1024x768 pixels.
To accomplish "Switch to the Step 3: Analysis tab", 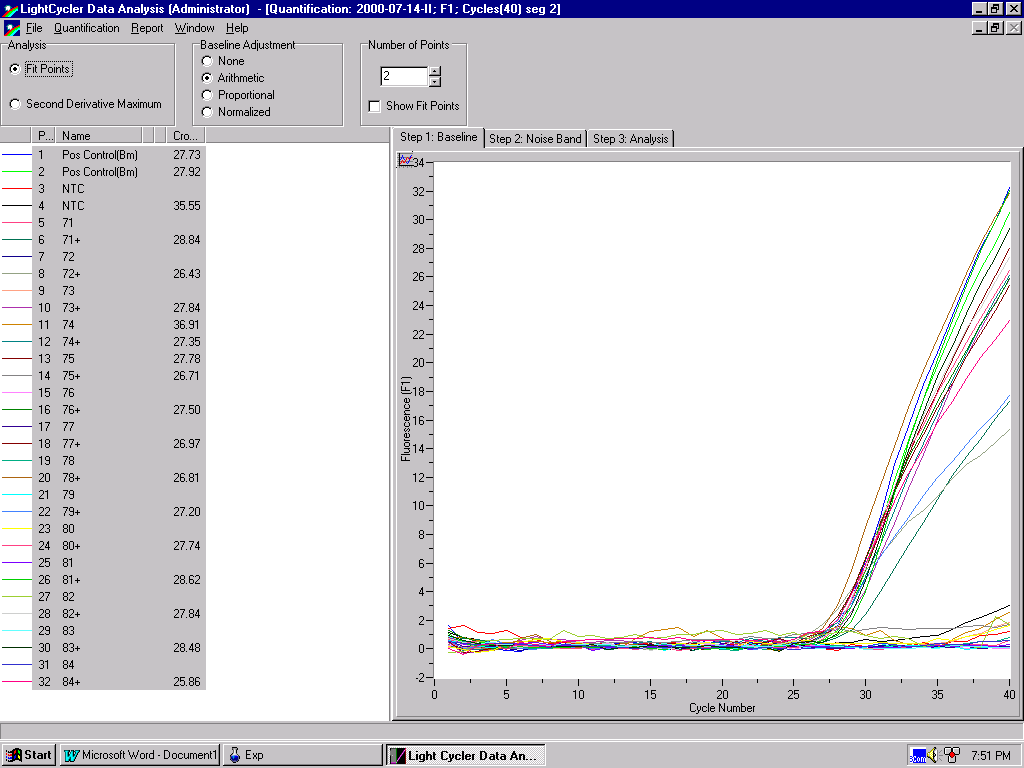I will pos(630,138).
